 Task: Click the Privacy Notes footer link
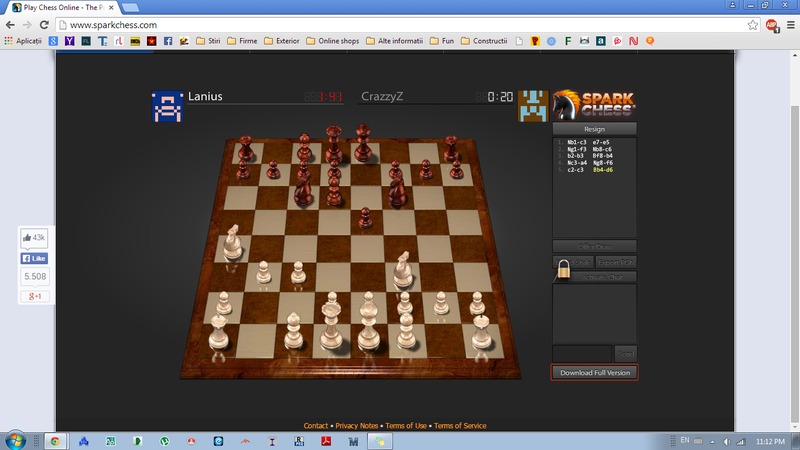click(x=357, y=426)
